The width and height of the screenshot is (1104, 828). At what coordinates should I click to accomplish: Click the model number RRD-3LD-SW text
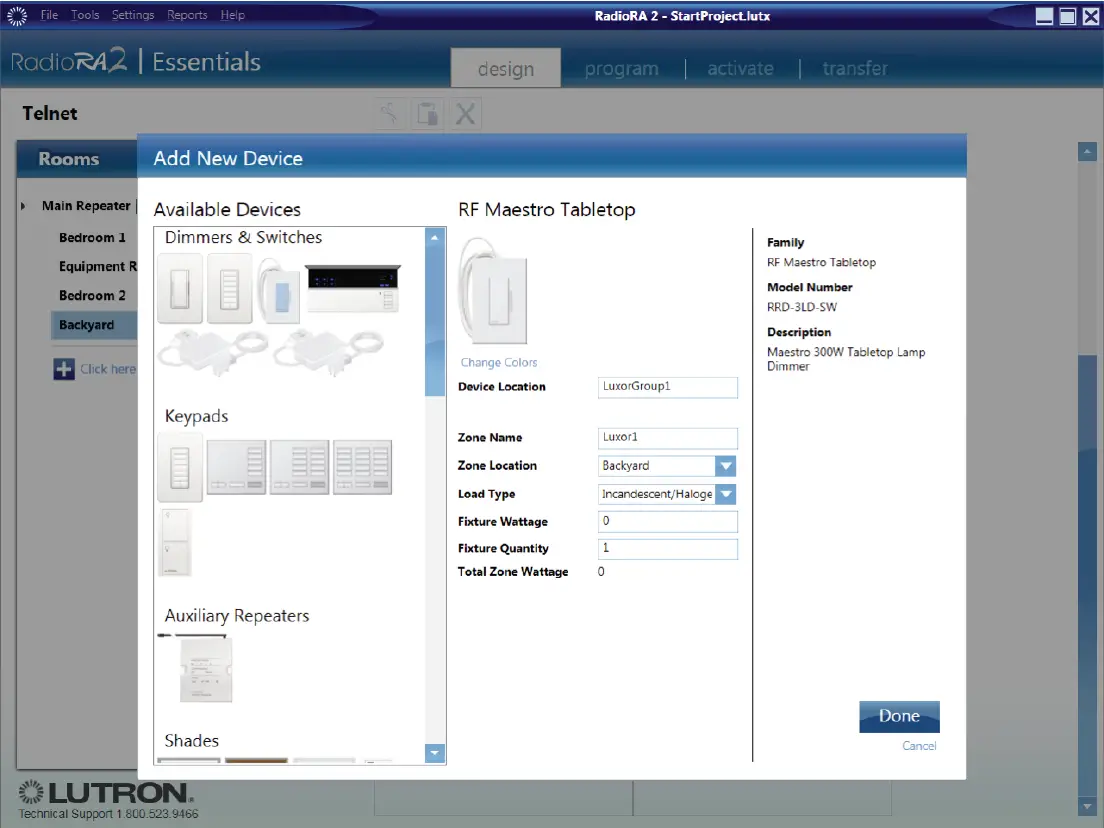click(802, 307)
